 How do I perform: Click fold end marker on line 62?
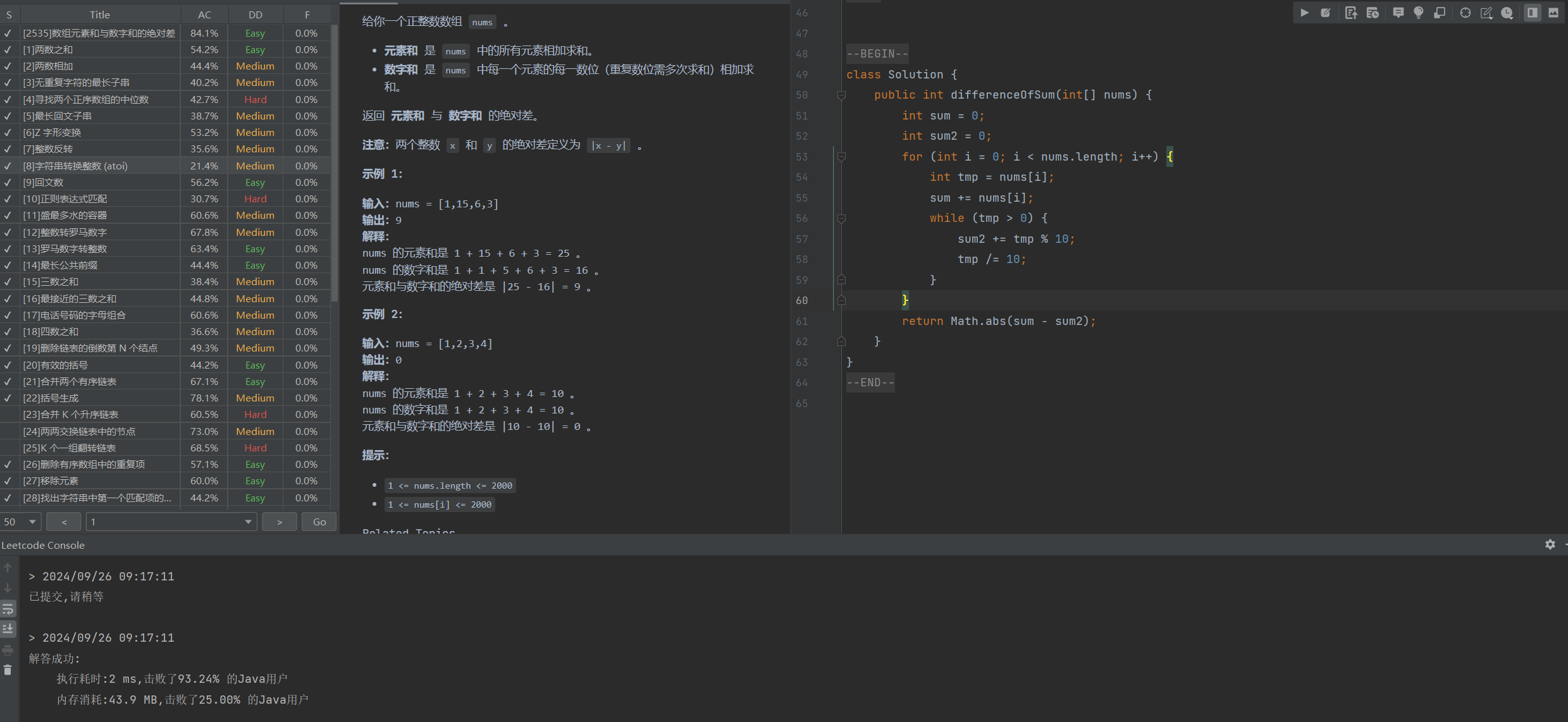tap(841, 341)
